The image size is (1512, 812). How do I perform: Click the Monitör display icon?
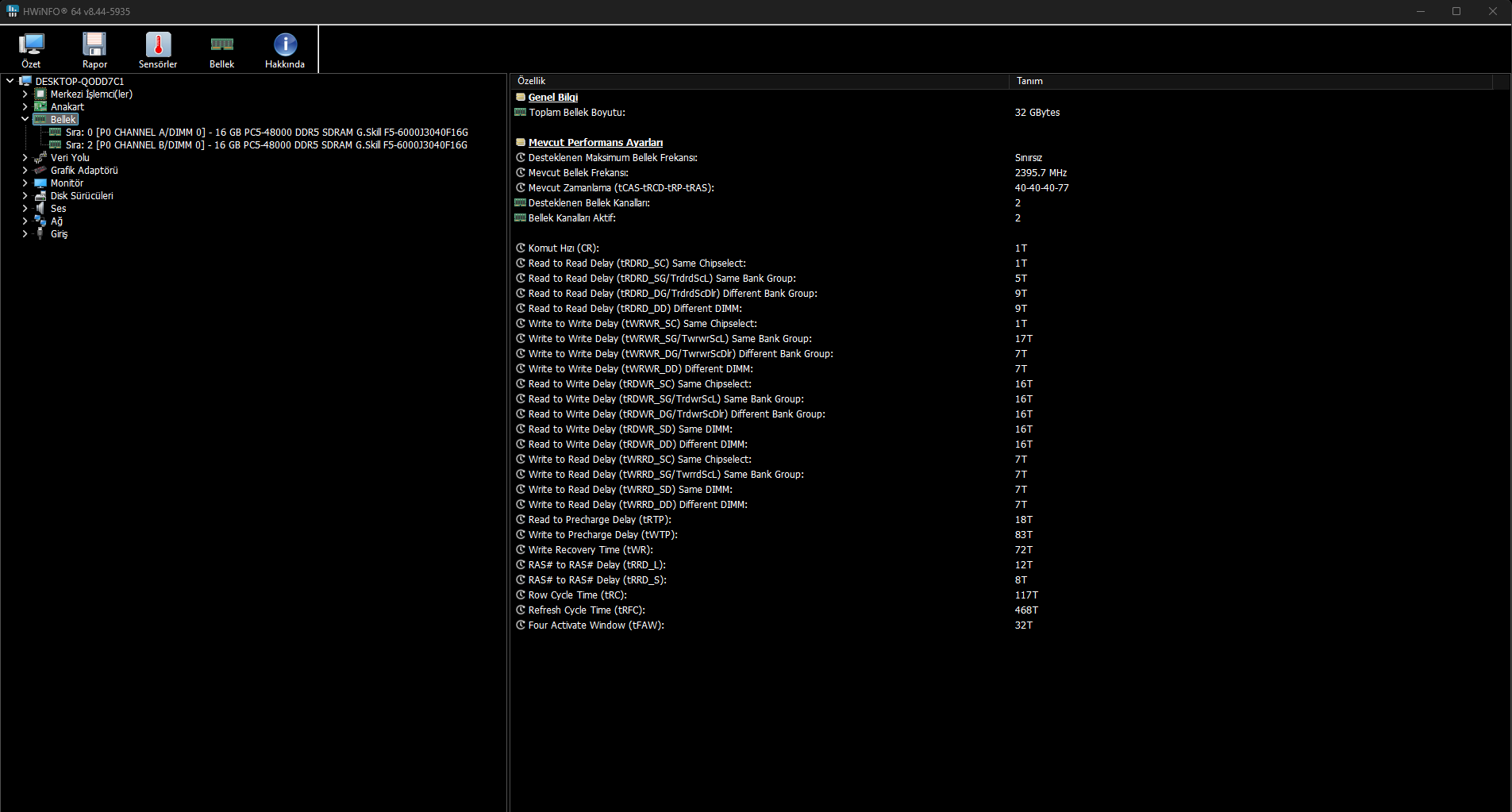click(x=40, y=183)
